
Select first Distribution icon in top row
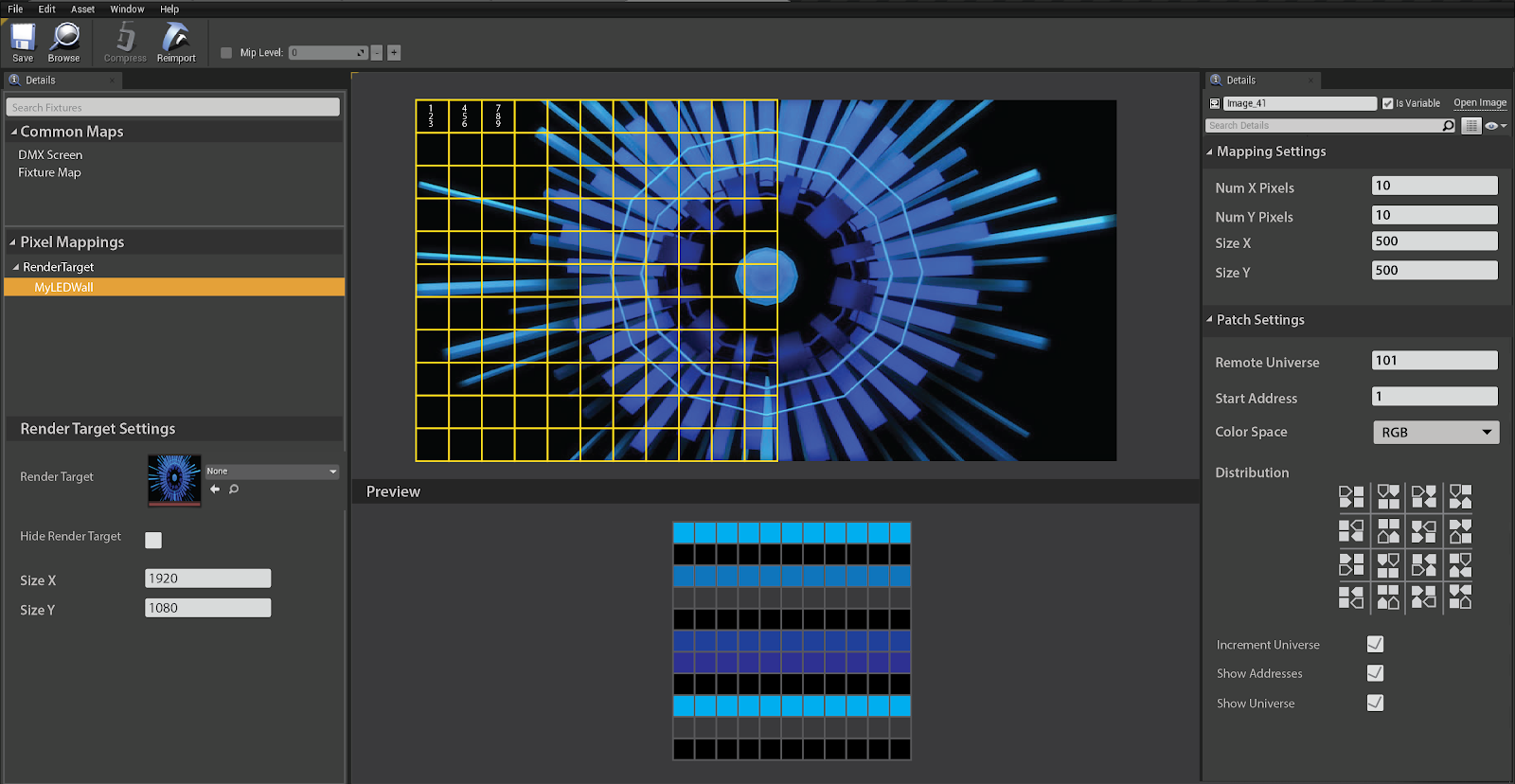click(1351, 496)
